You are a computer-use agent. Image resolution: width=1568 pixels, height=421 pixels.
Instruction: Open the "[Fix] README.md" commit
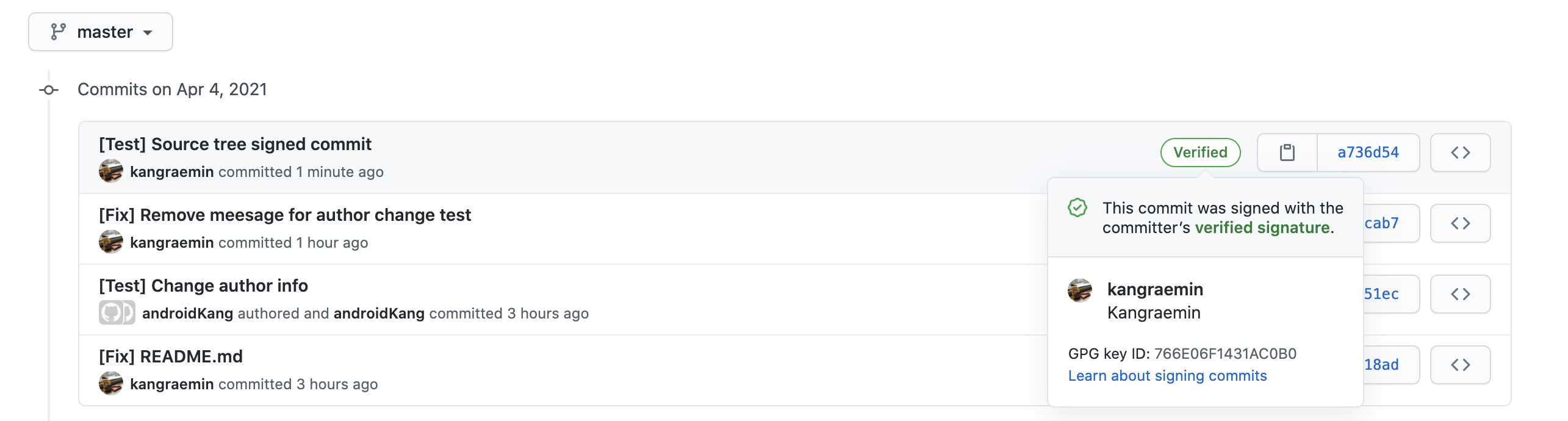pos(171,356)
